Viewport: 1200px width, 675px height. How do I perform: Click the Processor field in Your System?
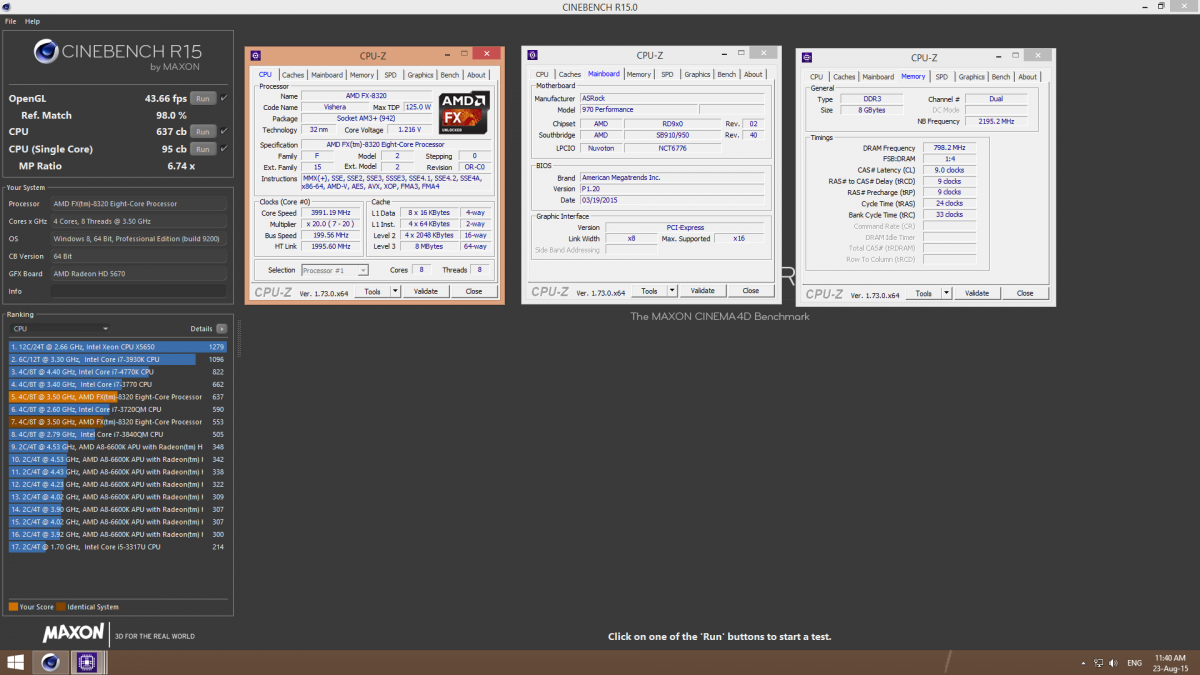[139, 204]
